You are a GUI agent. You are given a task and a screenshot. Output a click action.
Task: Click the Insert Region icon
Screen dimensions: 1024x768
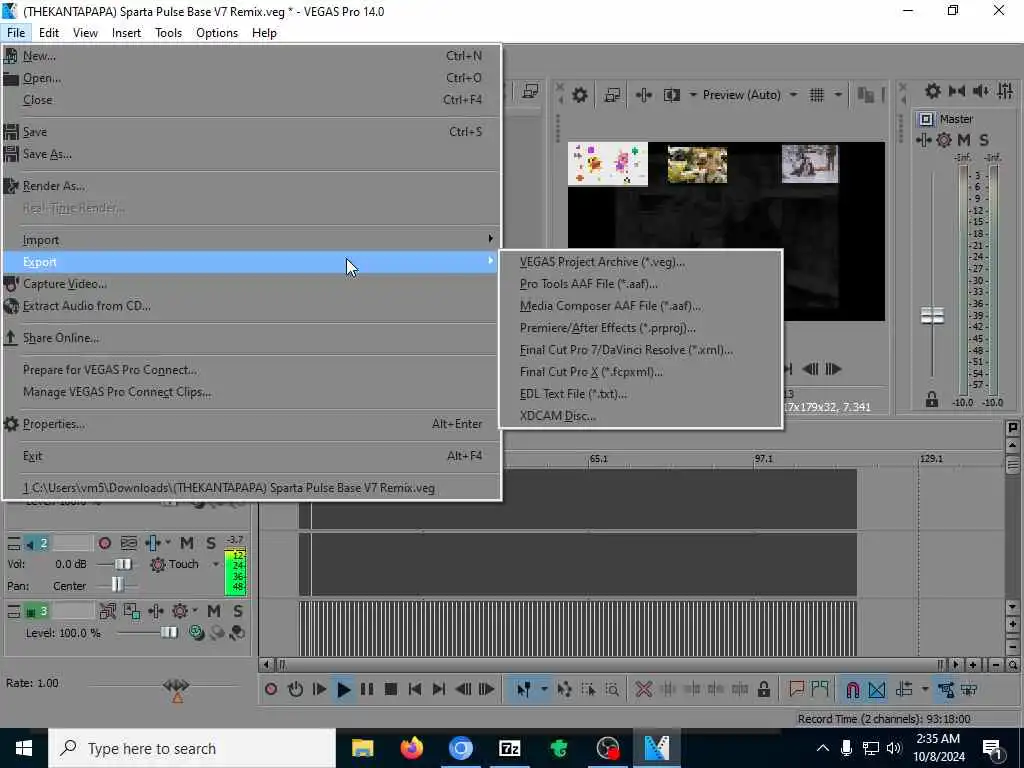[820, 689]
